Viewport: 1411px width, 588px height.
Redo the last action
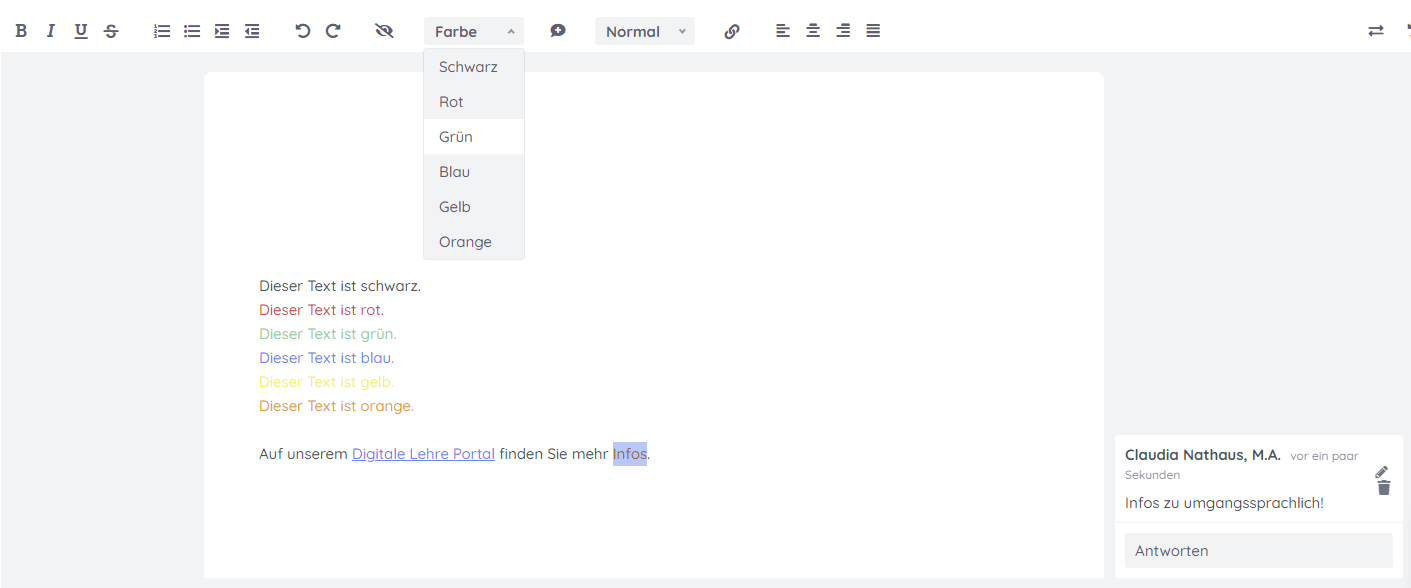tap(333, 31)
